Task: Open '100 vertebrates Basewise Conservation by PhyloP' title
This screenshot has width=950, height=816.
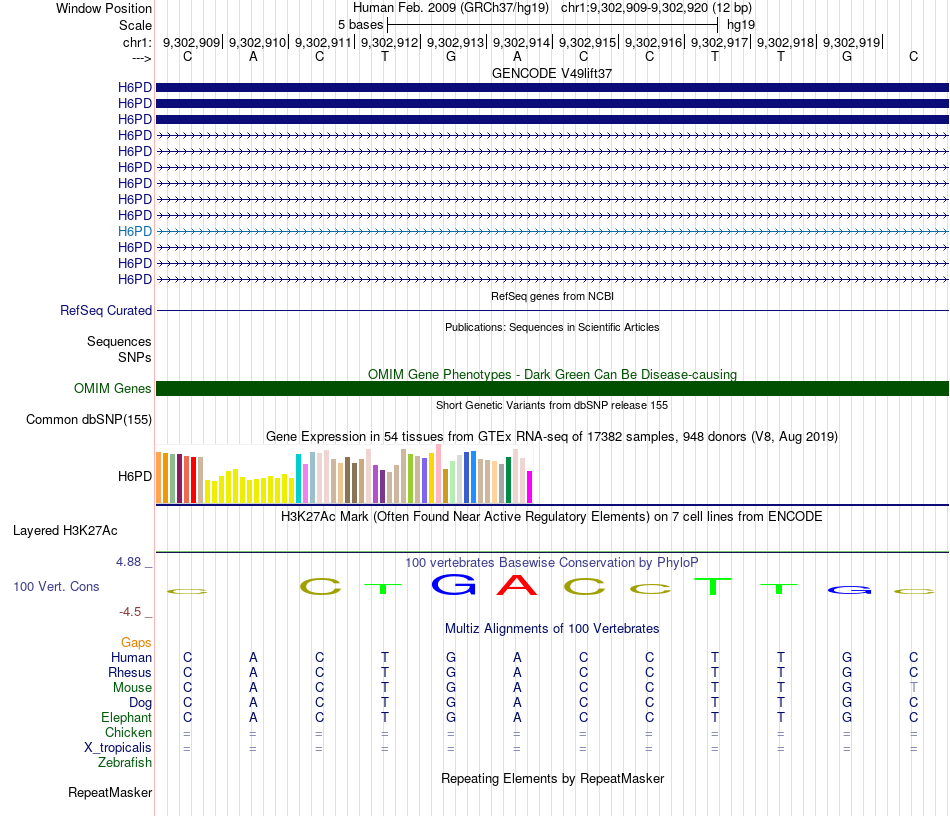Action: pos(552,563)
